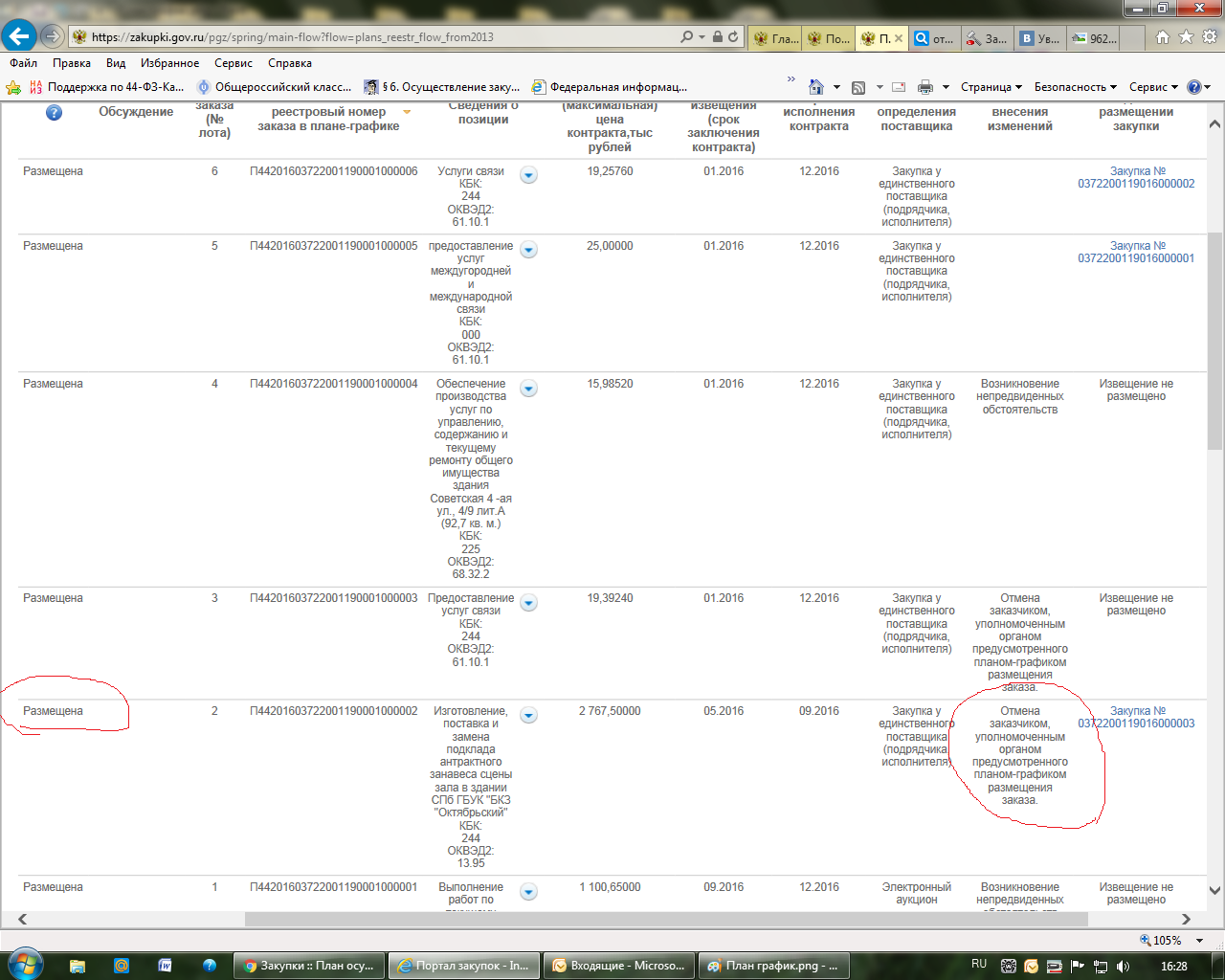
Task: Click the Read mail envelope icon
Action: pyautogui.click(x=899, y=87)
